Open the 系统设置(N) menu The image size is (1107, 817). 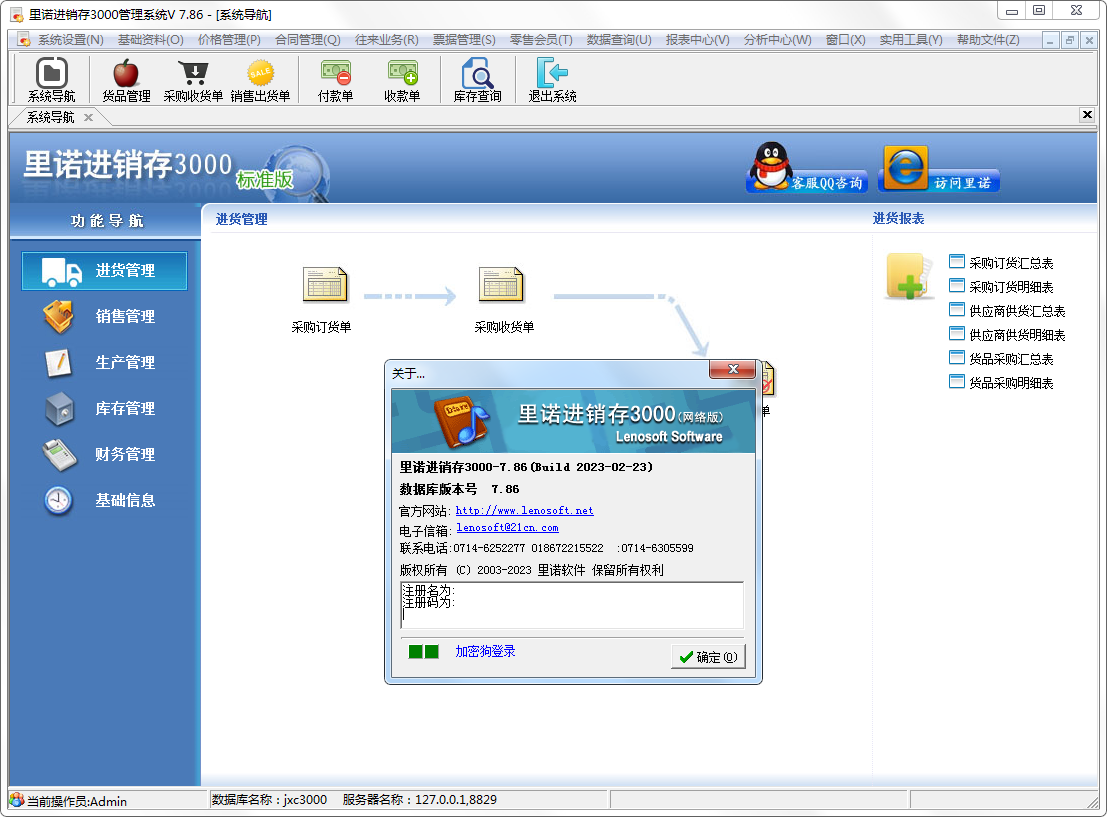pyautogui.click(x=71, y=40)
